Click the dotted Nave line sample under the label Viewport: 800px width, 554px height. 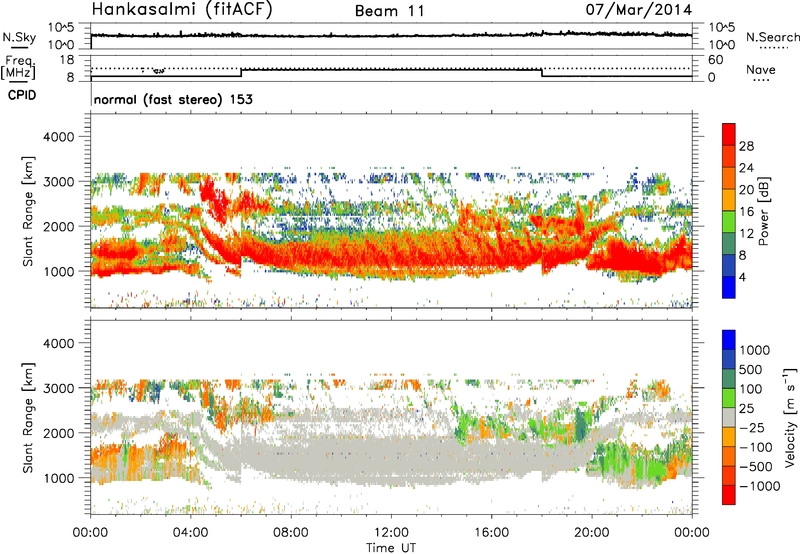click(x=761, y=80)
